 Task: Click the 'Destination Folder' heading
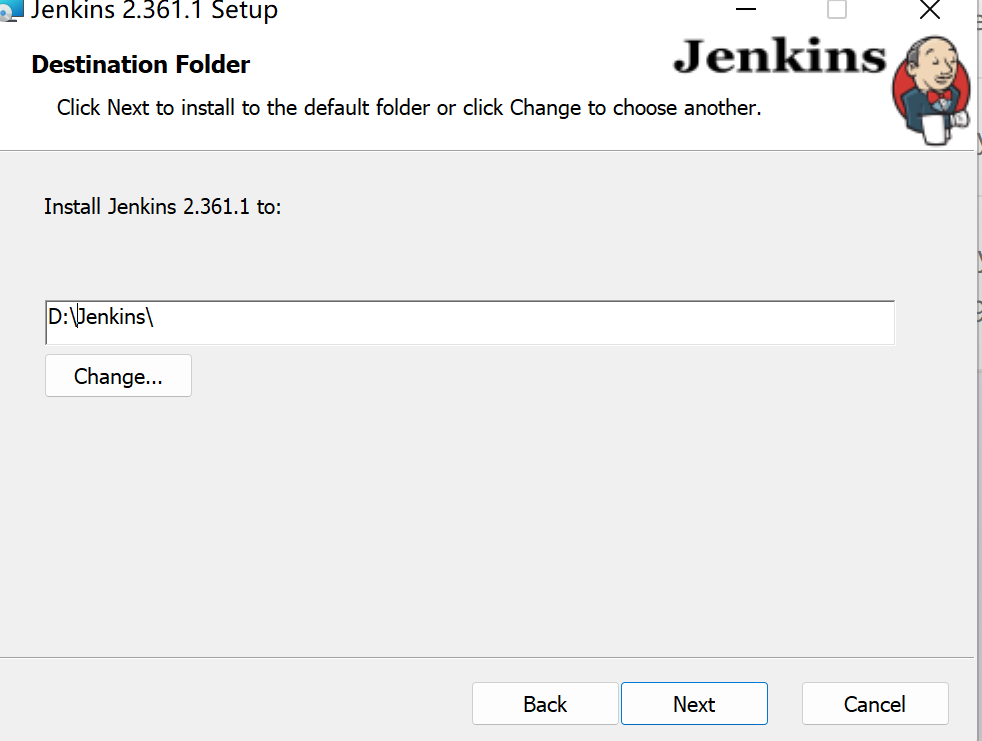pos(141,65)
